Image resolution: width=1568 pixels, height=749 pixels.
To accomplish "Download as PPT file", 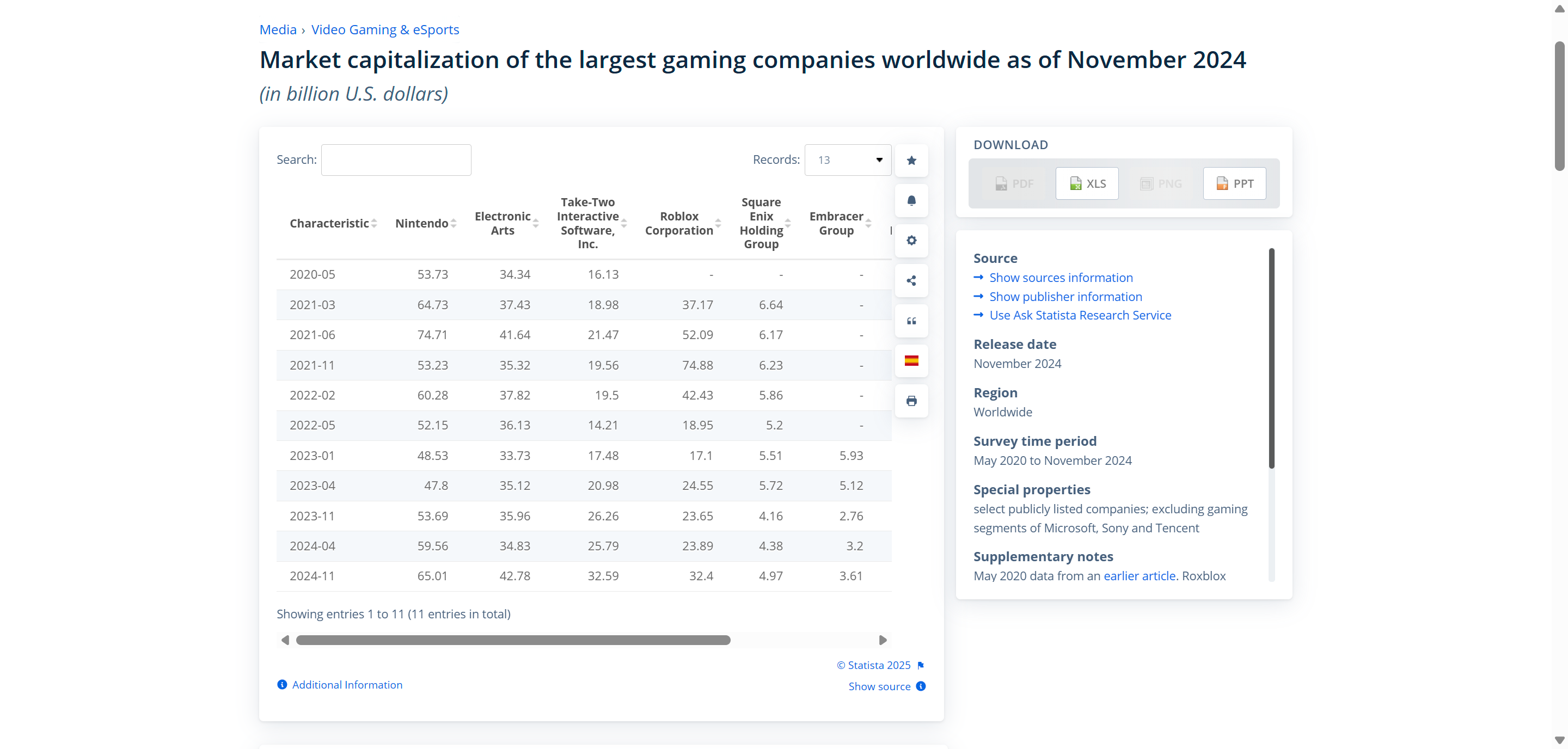I will [x=1234, y=184].
